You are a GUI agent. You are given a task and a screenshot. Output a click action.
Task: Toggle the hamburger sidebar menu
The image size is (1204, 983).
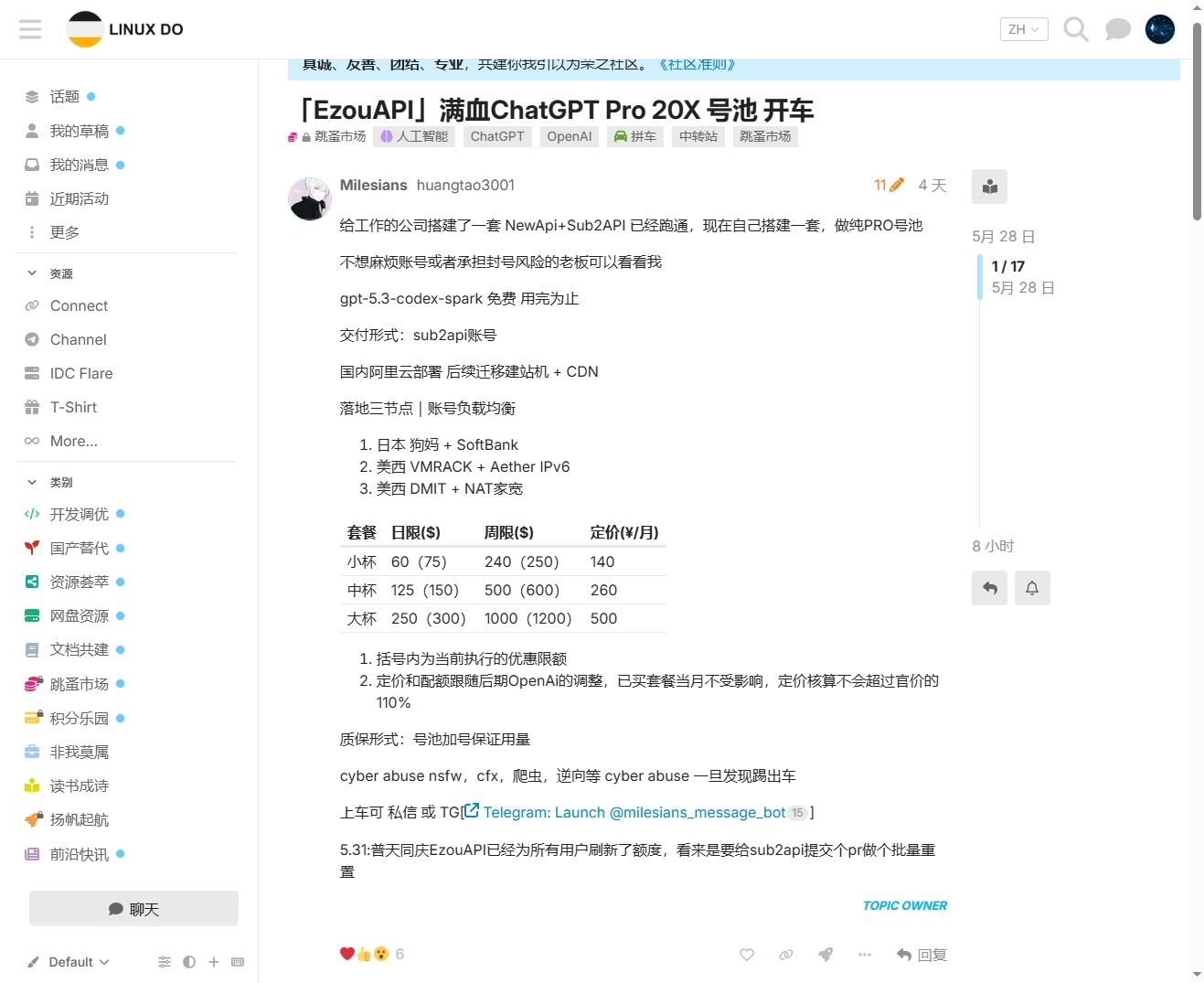click(30, 29)
